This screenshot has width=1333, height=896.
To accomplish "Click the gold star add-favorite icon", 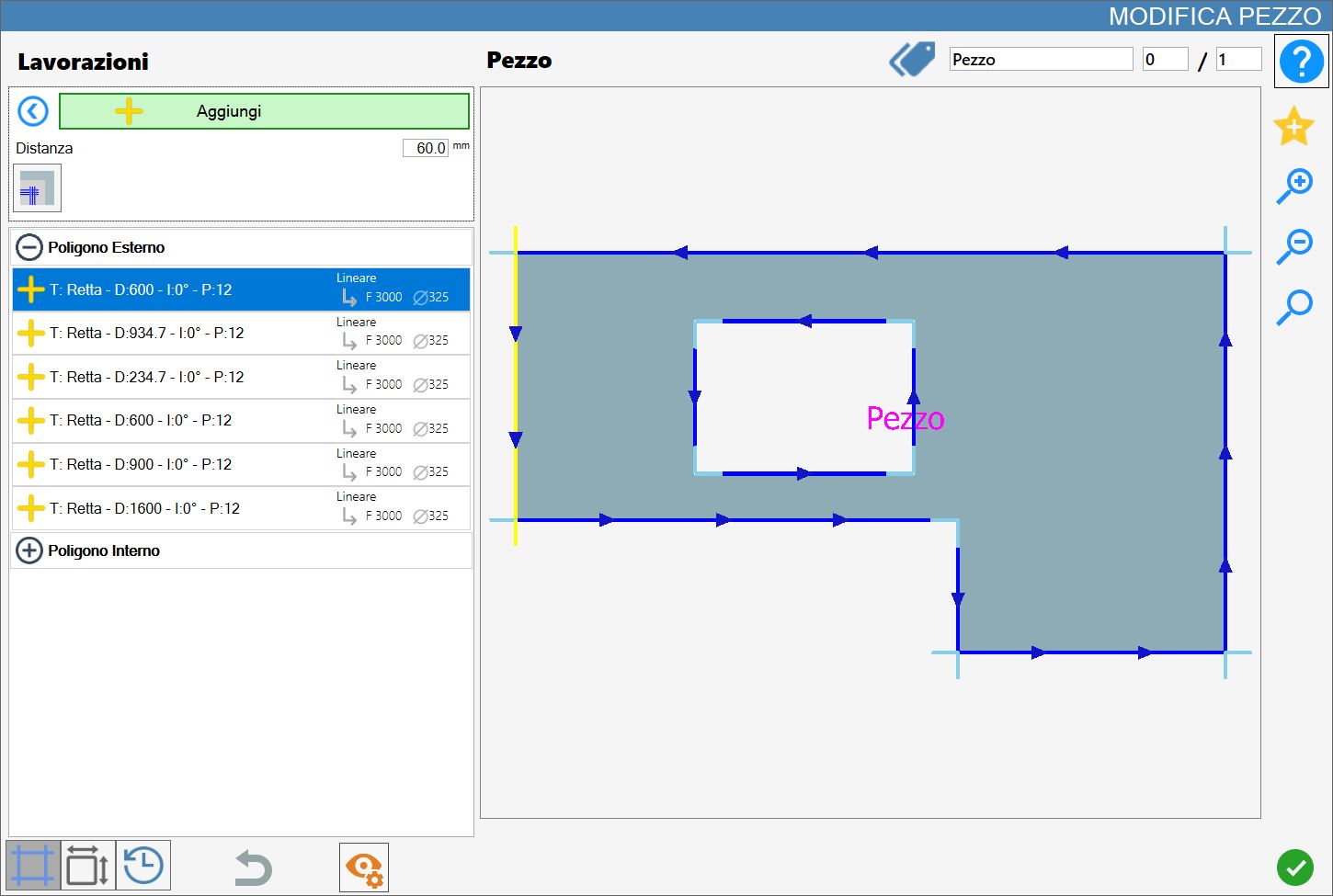I will (1293, 126).
